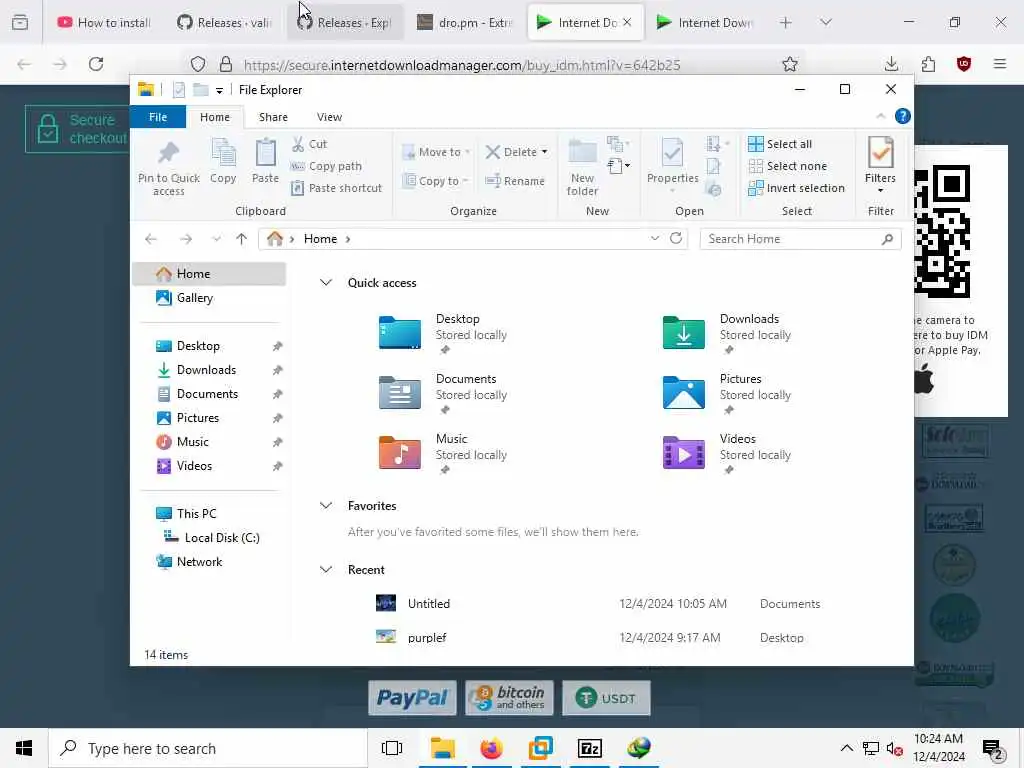This screenshot has height=768, width=1024.
Task: Select the Documents folder in Quick access
Action: pyautogui.click(x=444, y=394)
